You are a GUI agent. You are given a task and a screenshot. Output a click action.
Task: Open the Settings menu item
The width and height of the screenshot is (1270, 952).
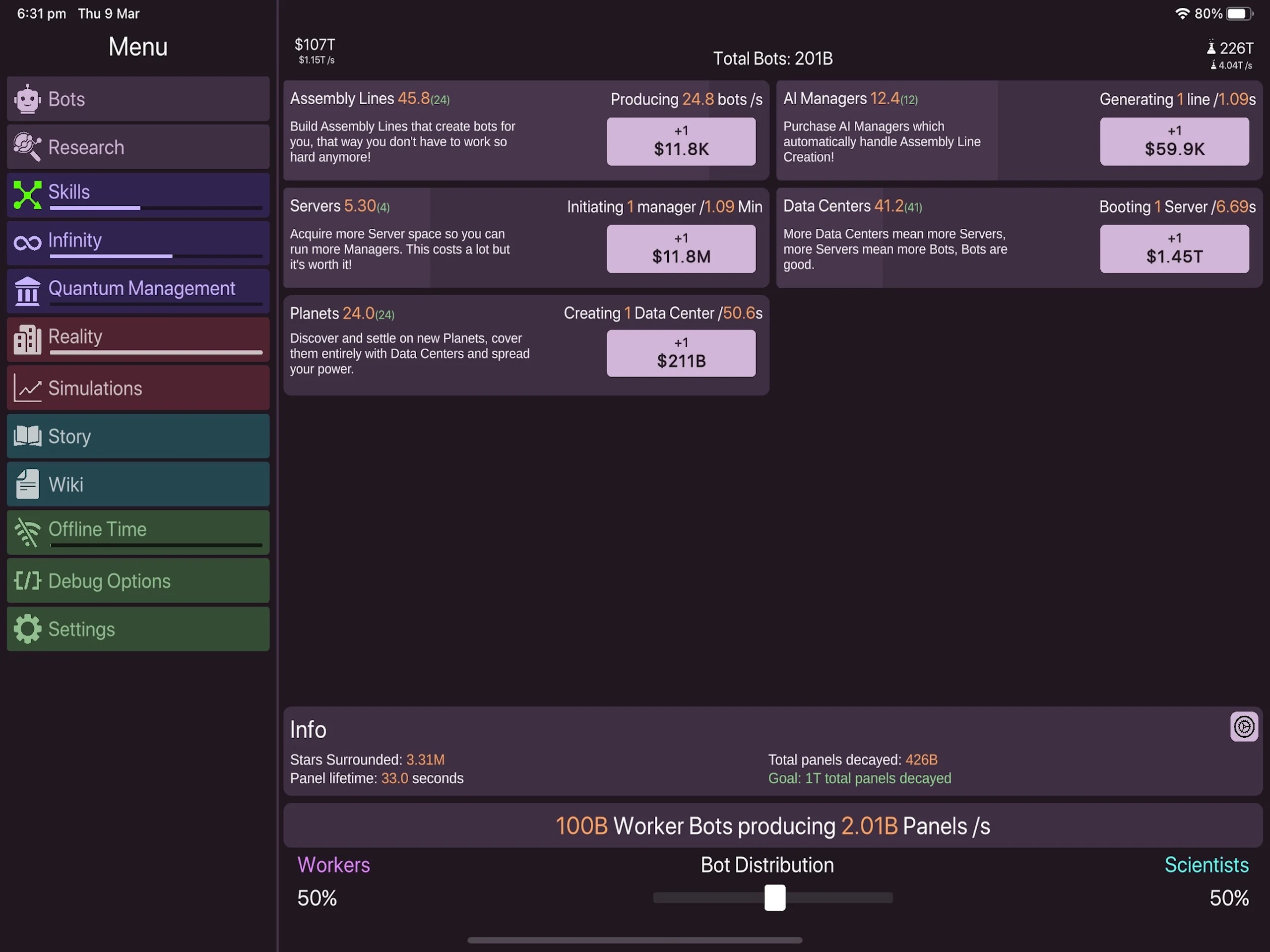pos(138,629)
